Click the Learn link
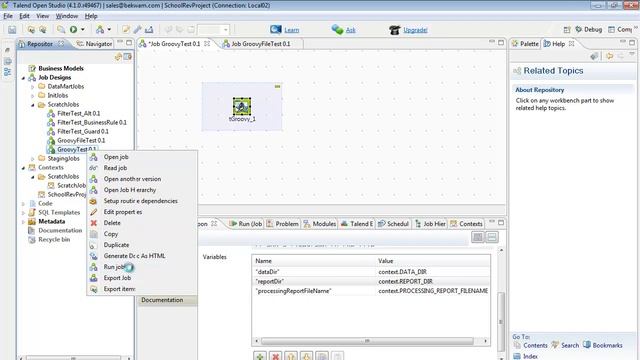Image resolution: width=640 pixels, height=360 pixels. 291,30
